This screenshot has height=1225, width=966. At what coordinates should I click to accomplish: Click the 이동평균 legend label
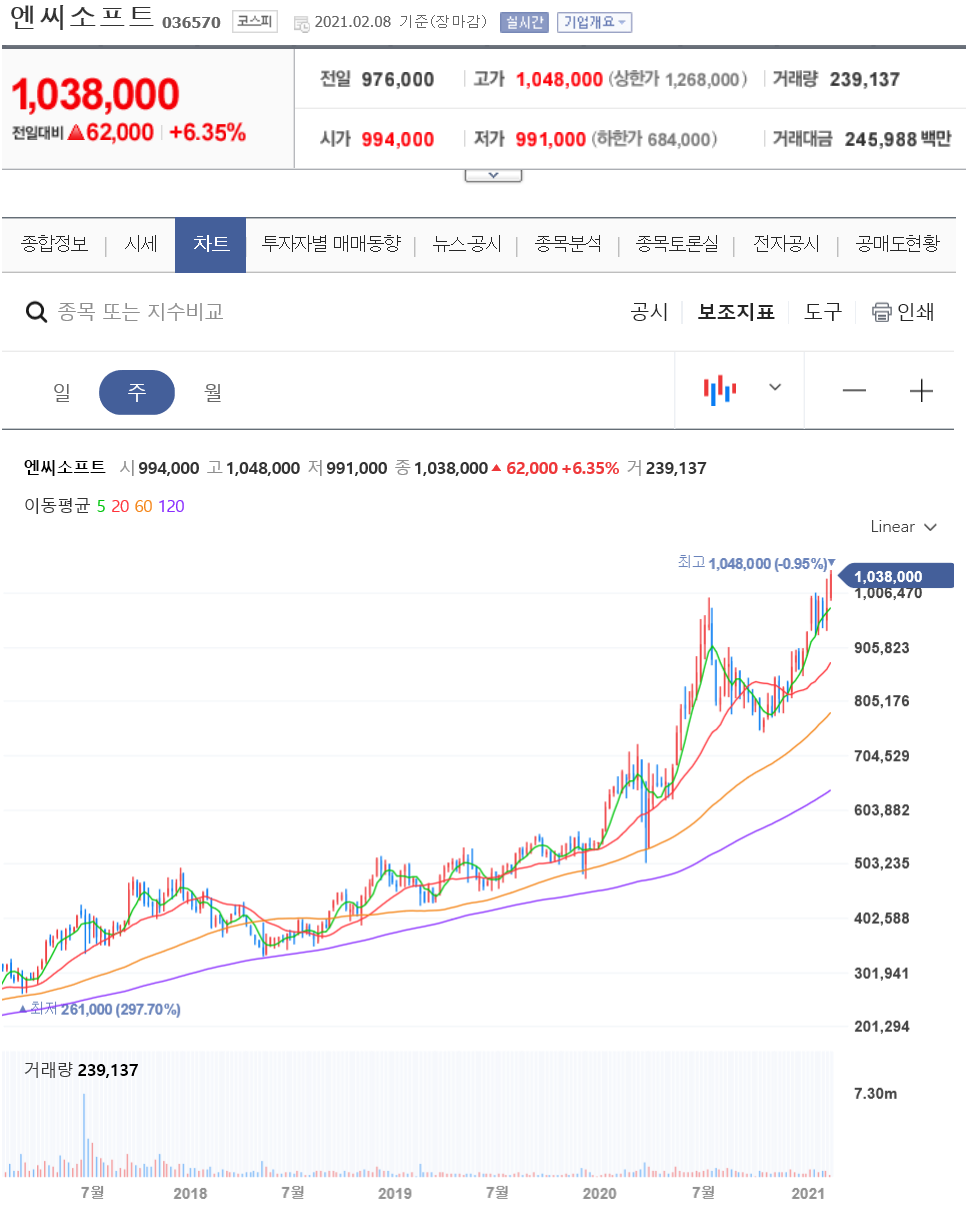pos(57,506)
